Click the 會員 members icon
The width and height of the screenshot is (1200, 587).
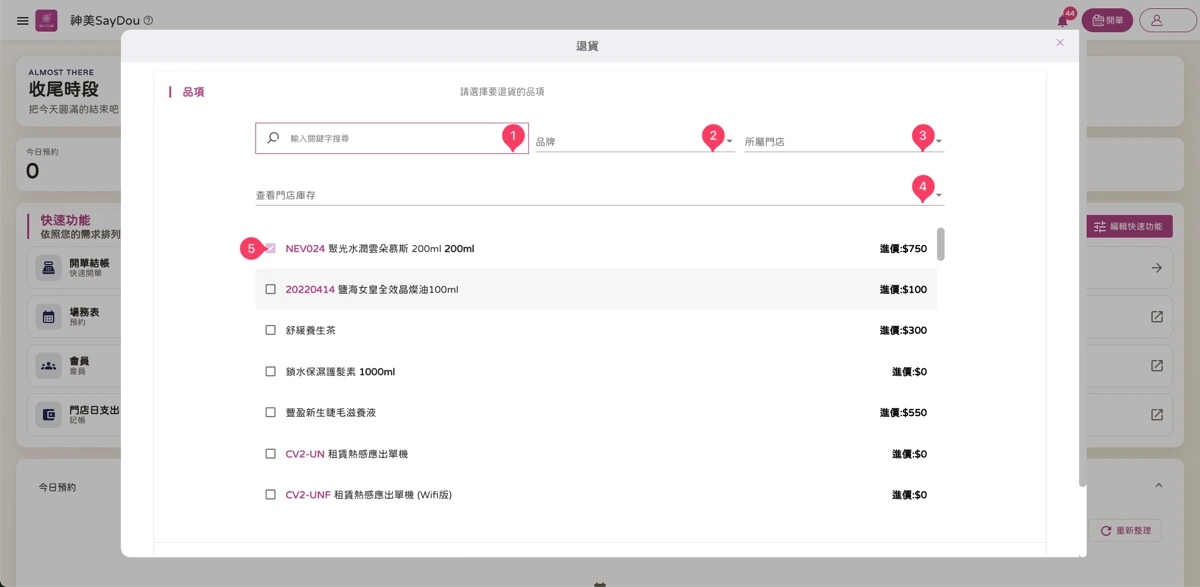[47, 365]
